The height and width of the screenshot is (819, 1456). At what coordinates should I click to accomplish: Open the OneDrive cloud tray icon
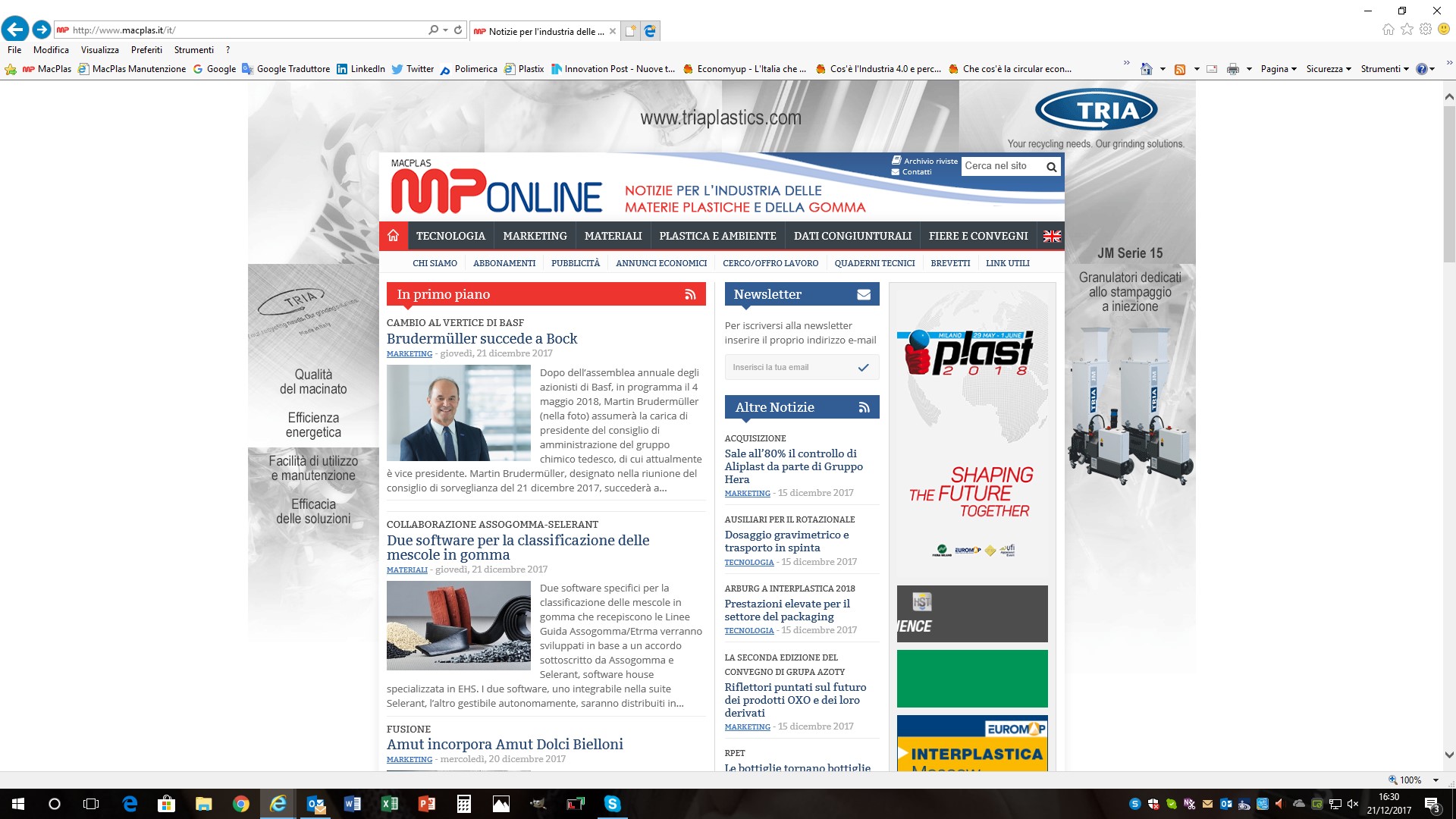pos(1299,804)
